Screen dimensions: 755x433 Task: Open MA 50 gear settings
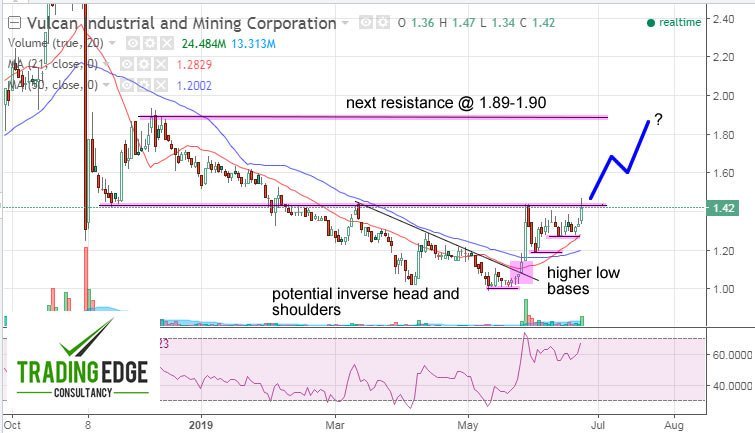[144, 85]
